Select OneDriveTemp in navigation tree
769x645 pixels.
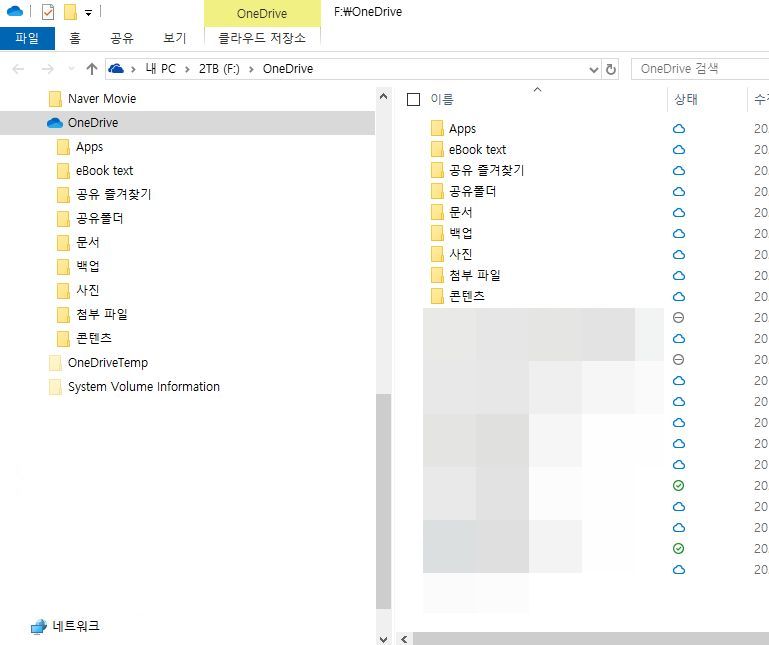(x=108, y=362)
